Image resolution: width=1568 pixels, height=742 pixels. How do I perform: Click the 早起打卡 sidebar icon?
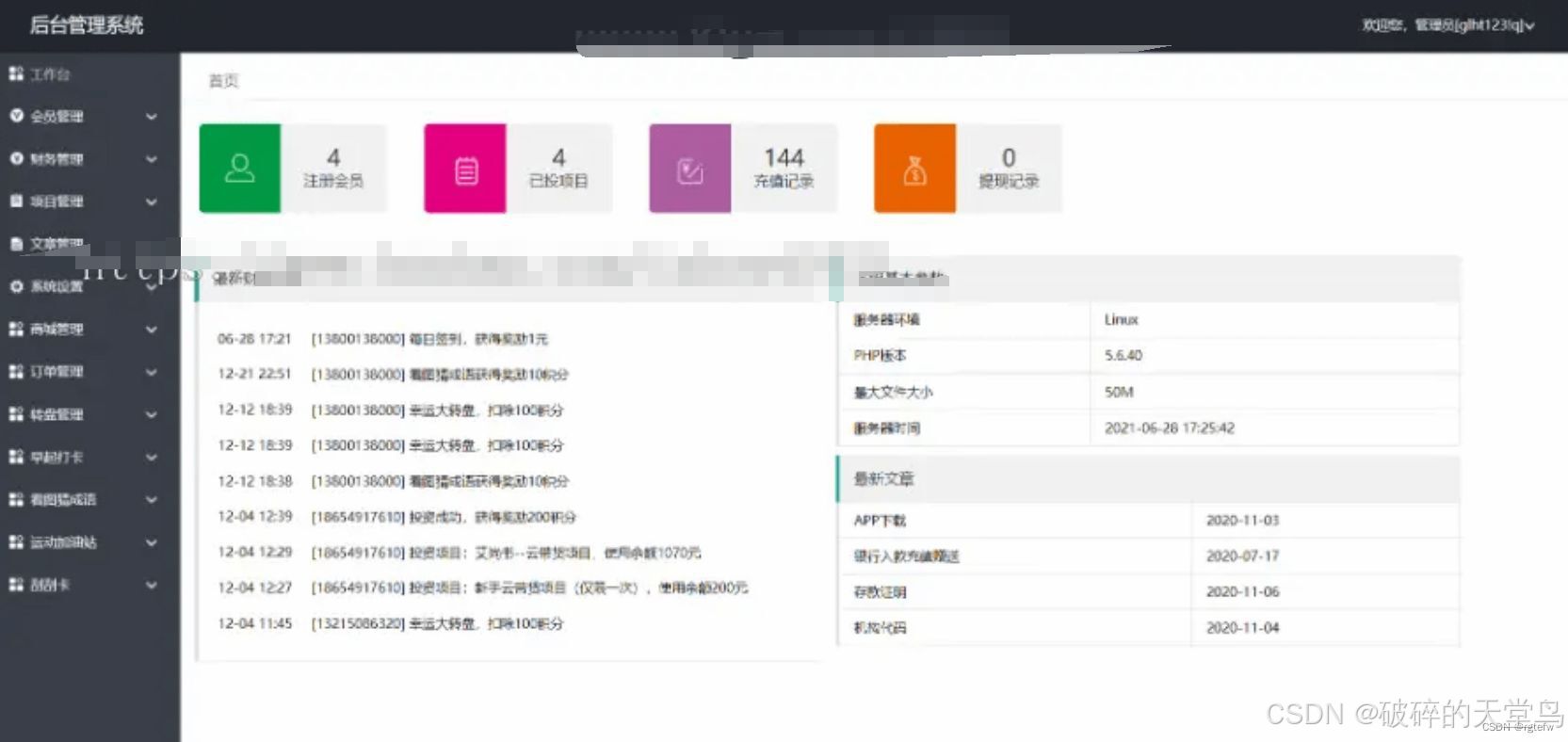(16, 457)
